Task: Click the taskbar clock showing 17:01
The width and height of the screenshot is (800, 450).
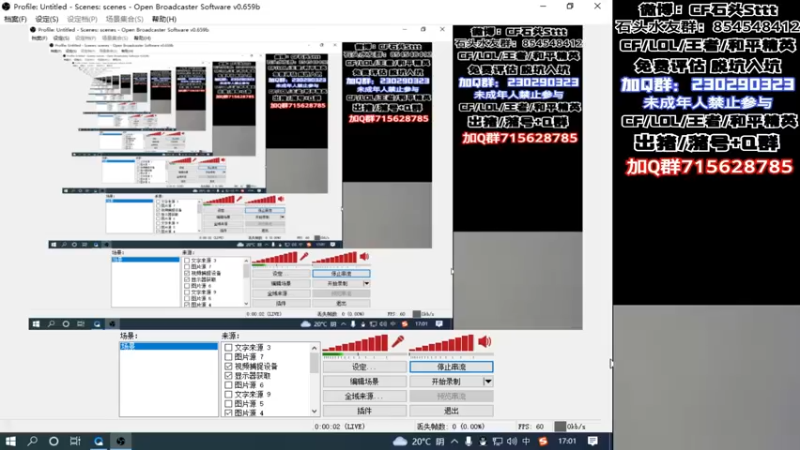Action: tap(567, 441)
